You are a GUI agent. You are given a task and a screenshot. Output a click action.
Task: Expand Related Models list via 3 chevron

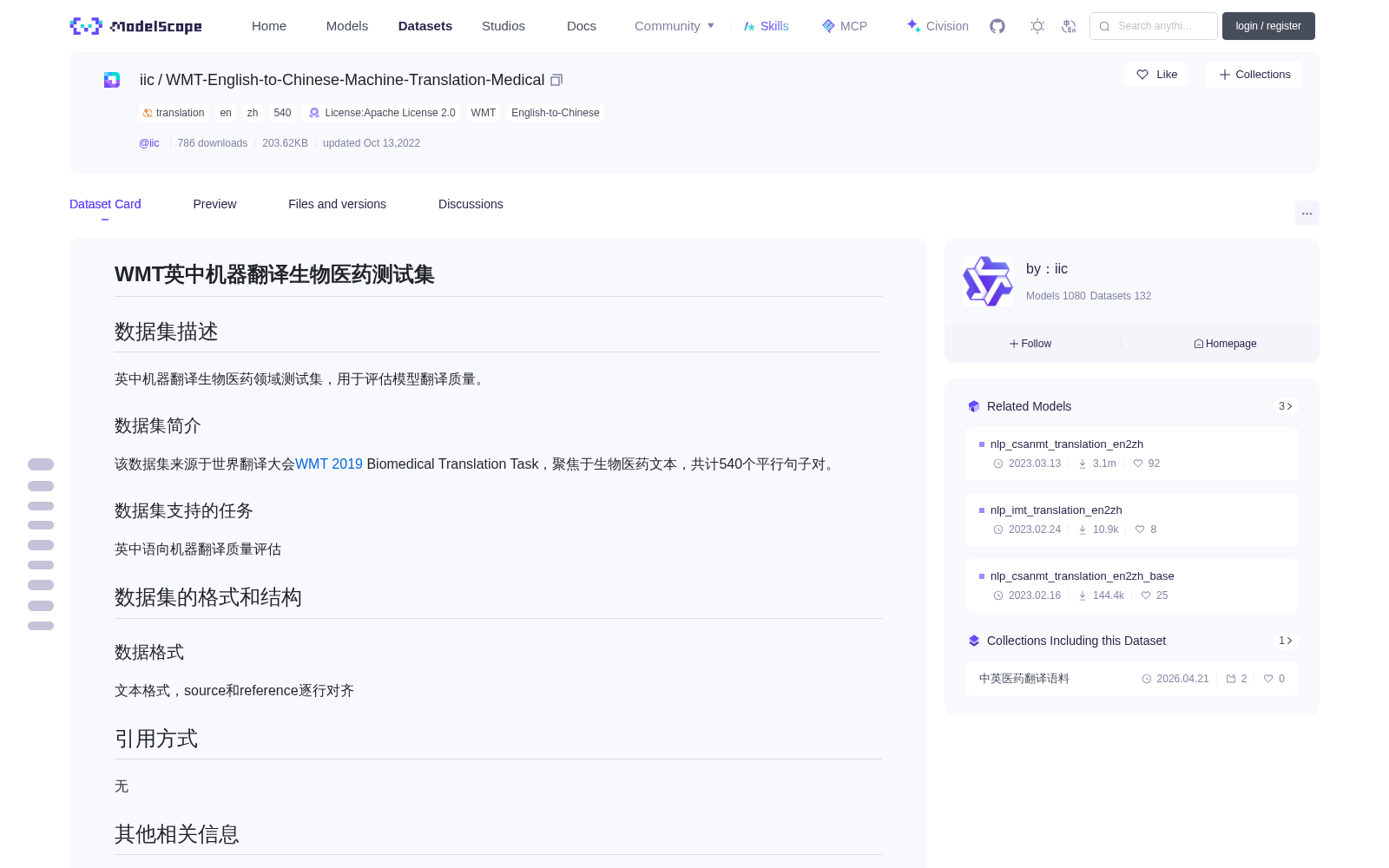click(1286, 406)
